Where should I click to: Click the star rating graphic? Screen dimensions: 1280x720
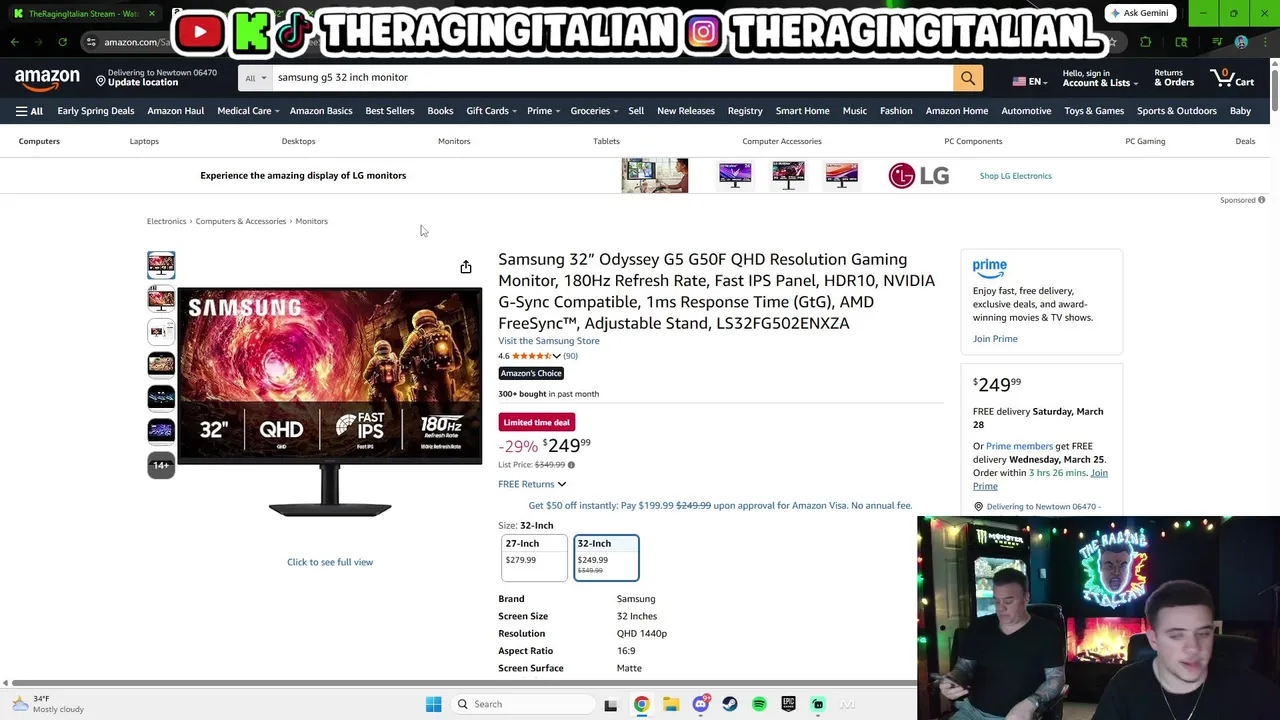click(531, 356)
